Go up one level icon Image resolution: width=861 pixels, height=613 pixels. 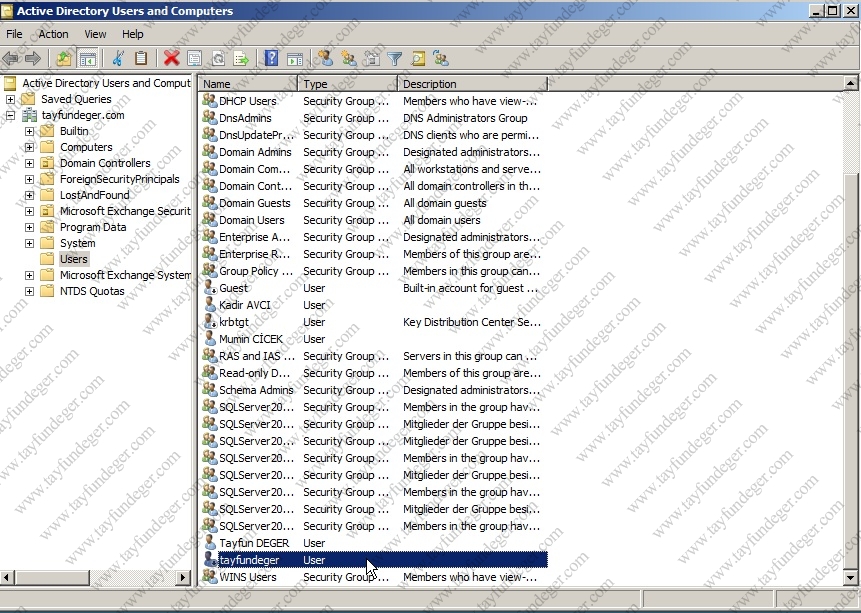[64, 58]
